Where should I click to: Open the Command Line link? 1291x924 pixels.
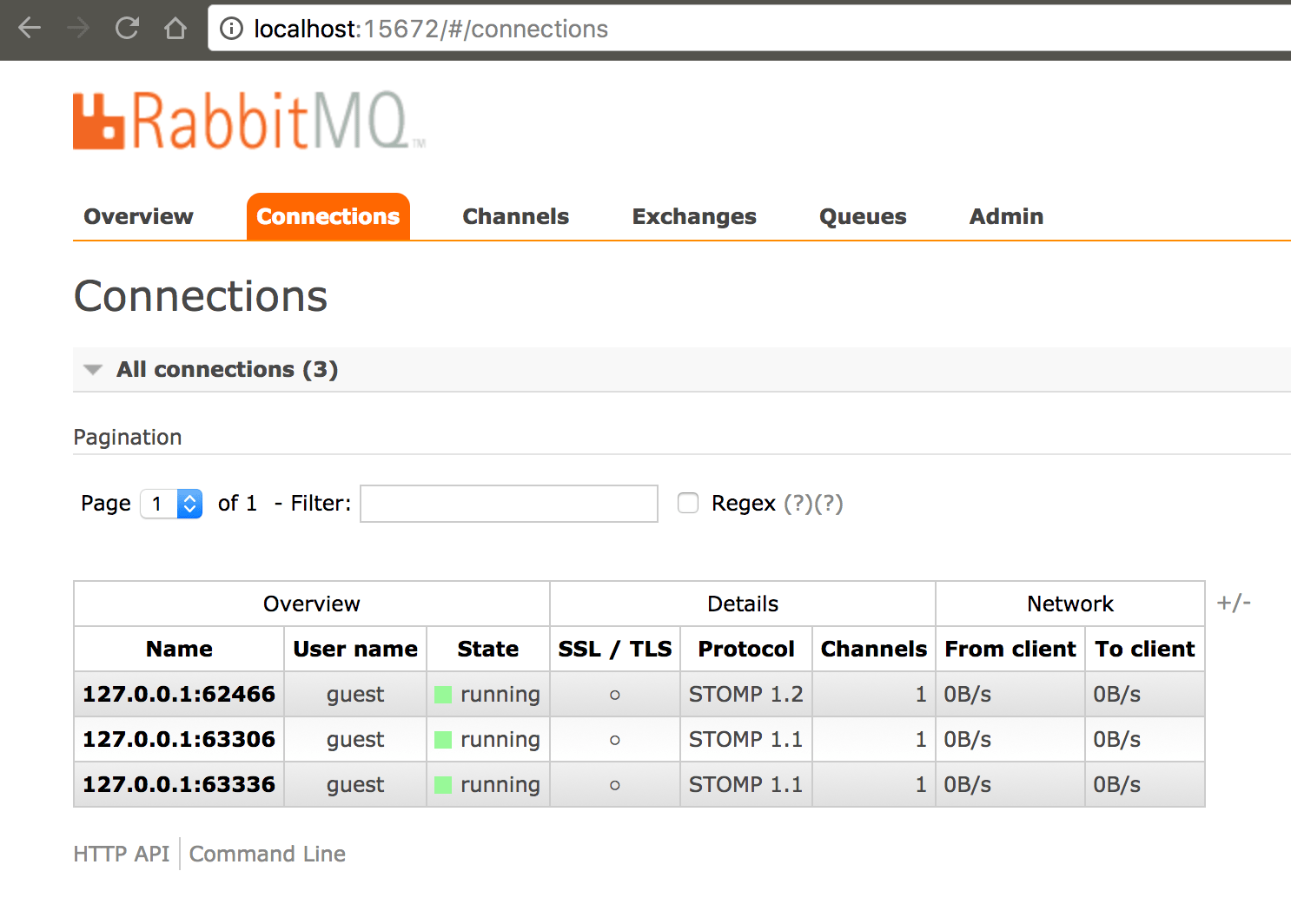[268, 854]
